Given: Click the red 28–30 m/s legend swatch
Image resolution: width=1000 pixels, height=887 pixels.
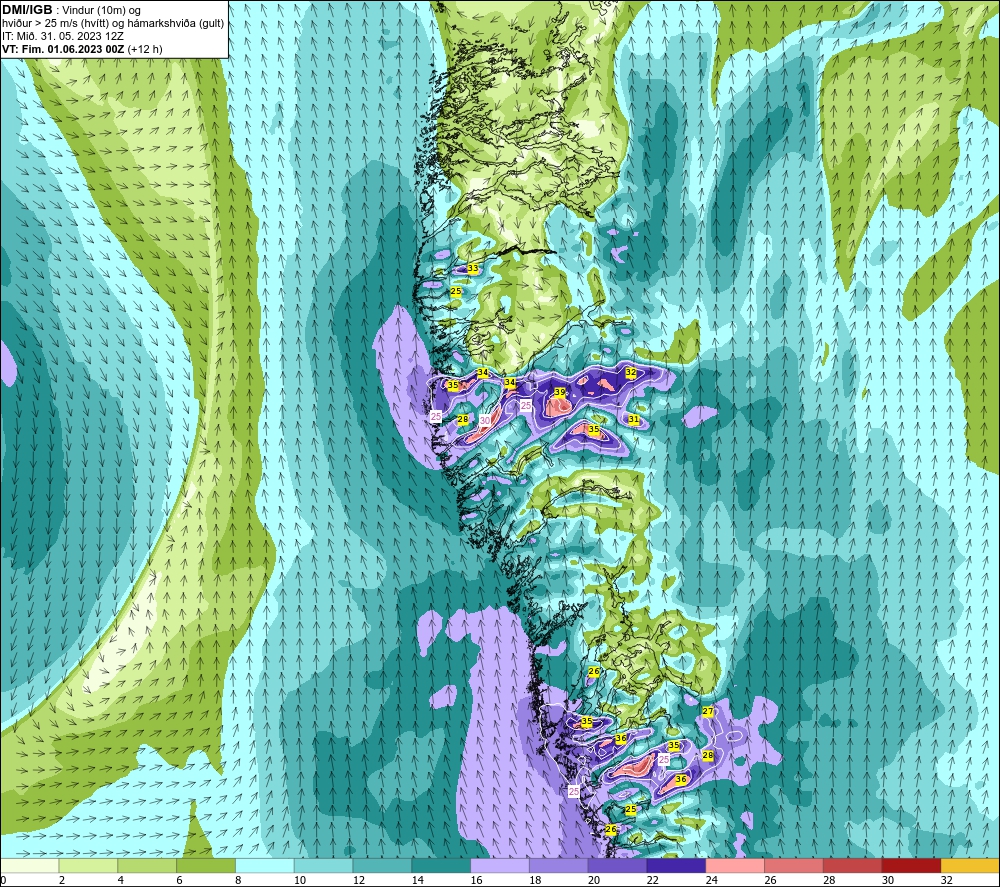Looking at the screenshot, I should 853,865.
